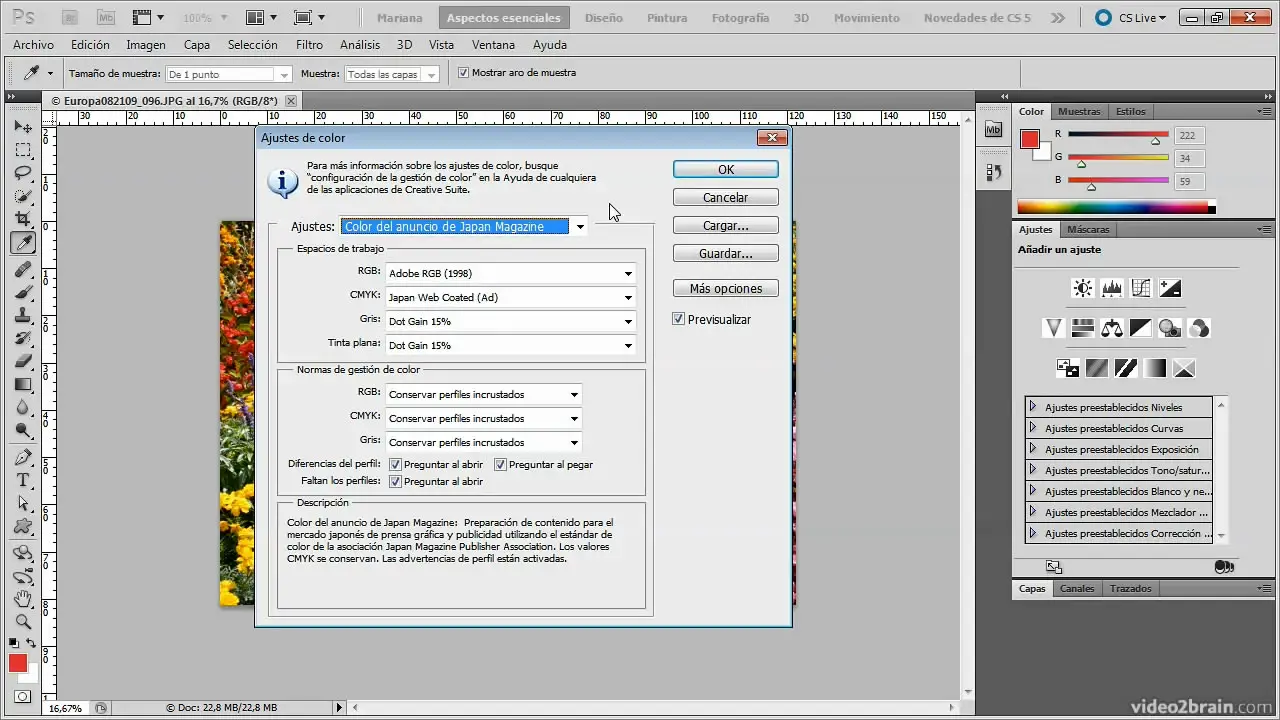Screen dimensions: 1280x720
Task: Open the CMYK working space dropdown
Action: pos(510,297)
